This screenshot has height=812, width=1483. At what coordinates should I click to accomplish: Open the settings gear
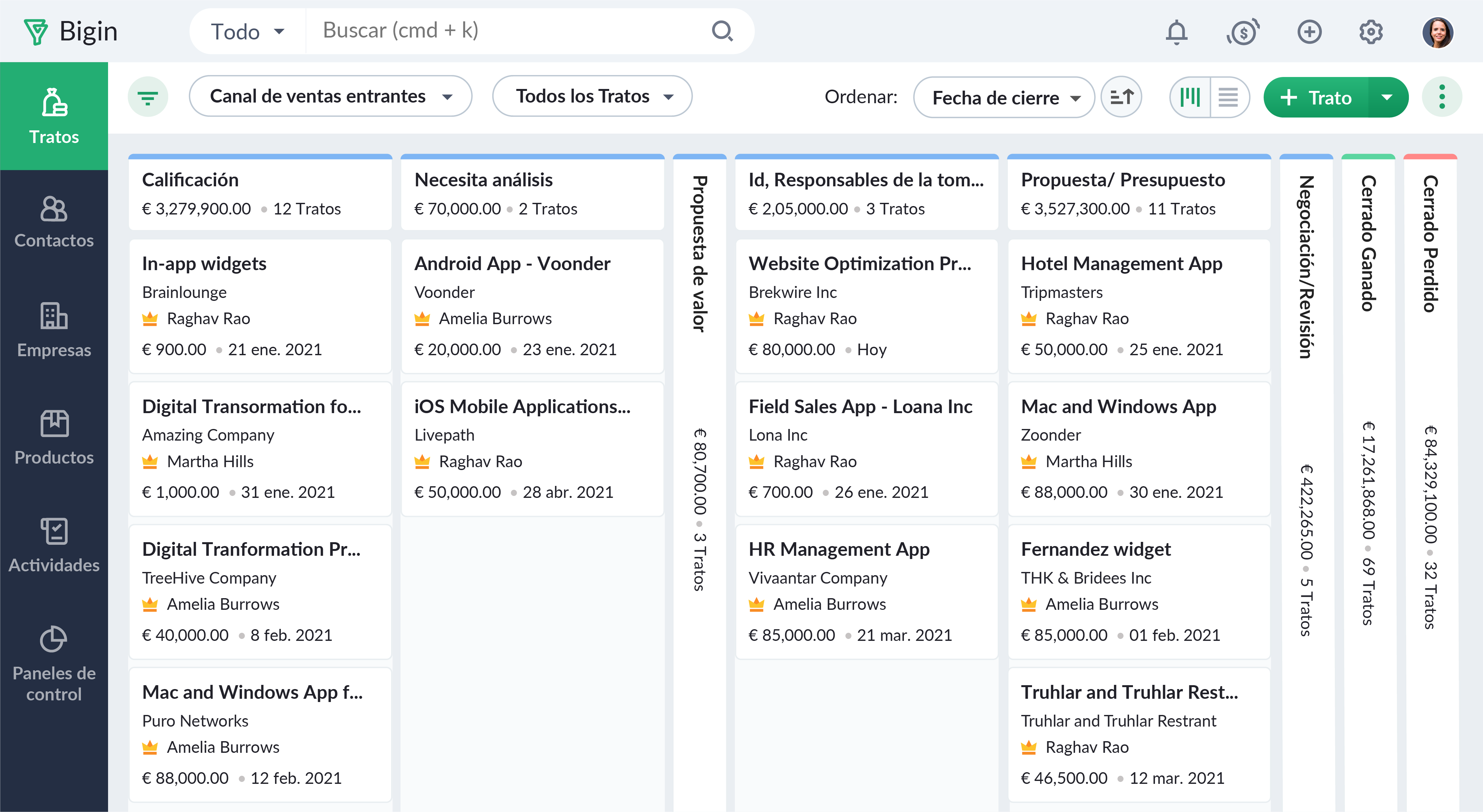tap(1371, 32)
